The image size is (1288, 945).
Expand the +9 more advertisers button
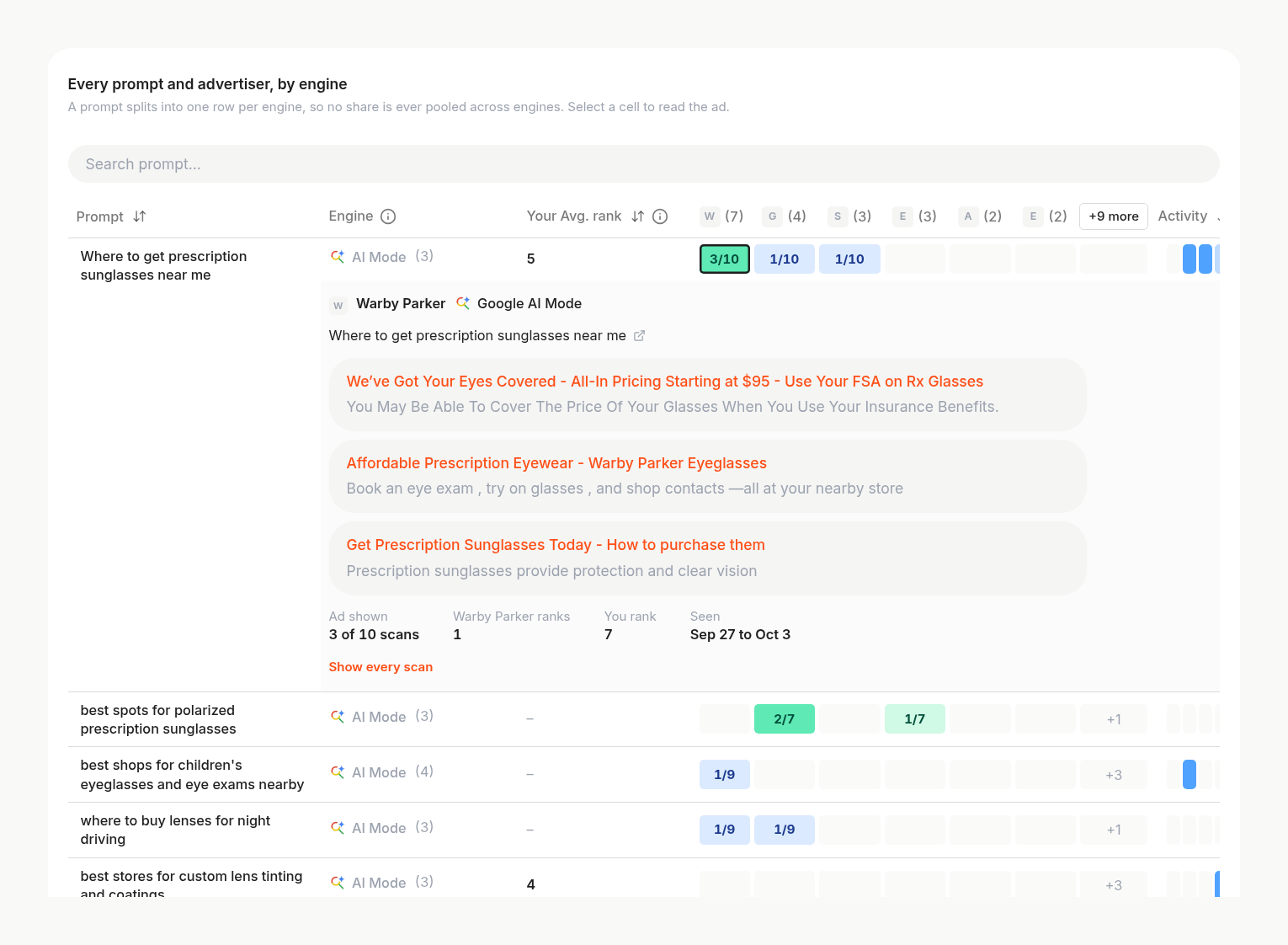tap(1114, 216)
